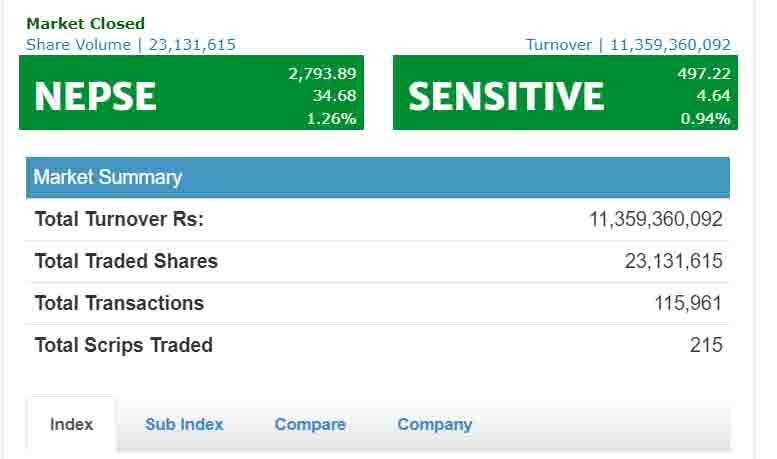Viewport: 777px width, 459px height.
Task: Click the SENSITIVE index label
Action: 506,96
